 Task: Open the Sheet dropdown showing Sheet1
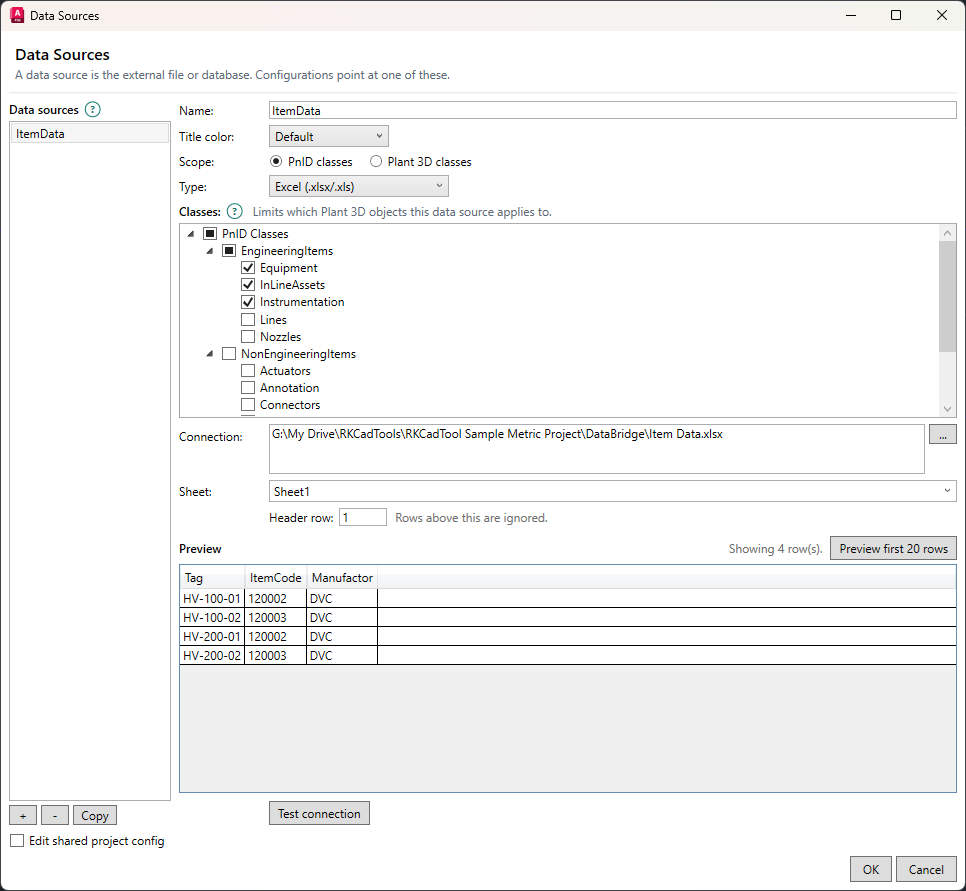[x=612, y=491]
